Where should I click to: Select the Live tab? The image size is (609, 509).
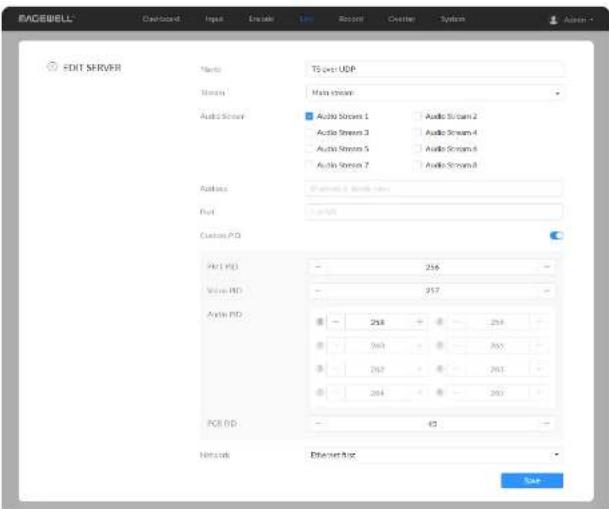click(306, 19)
